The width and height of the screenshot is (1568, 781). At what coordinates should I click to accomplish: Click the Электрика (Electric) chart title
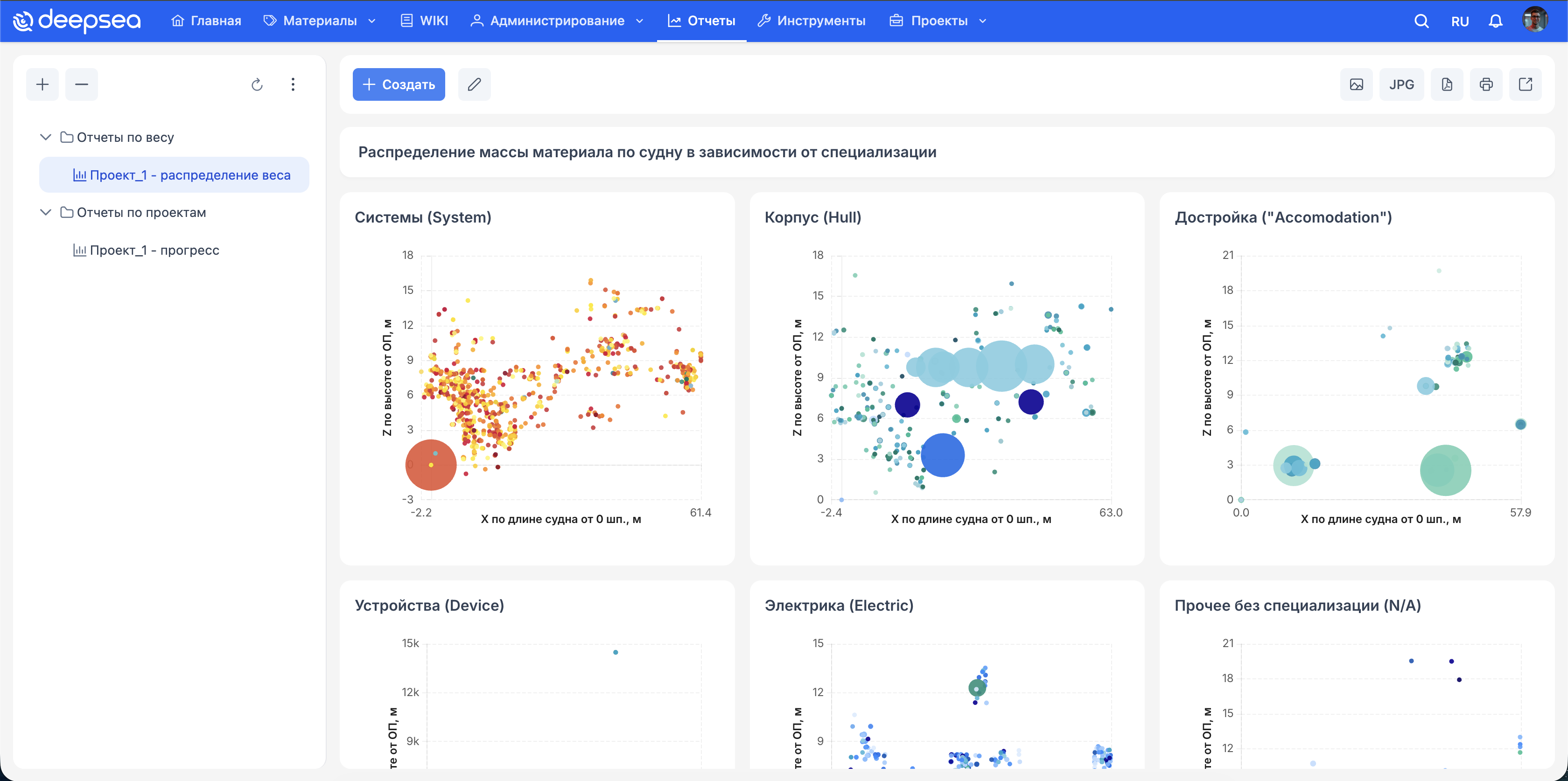tap(839, 606)
